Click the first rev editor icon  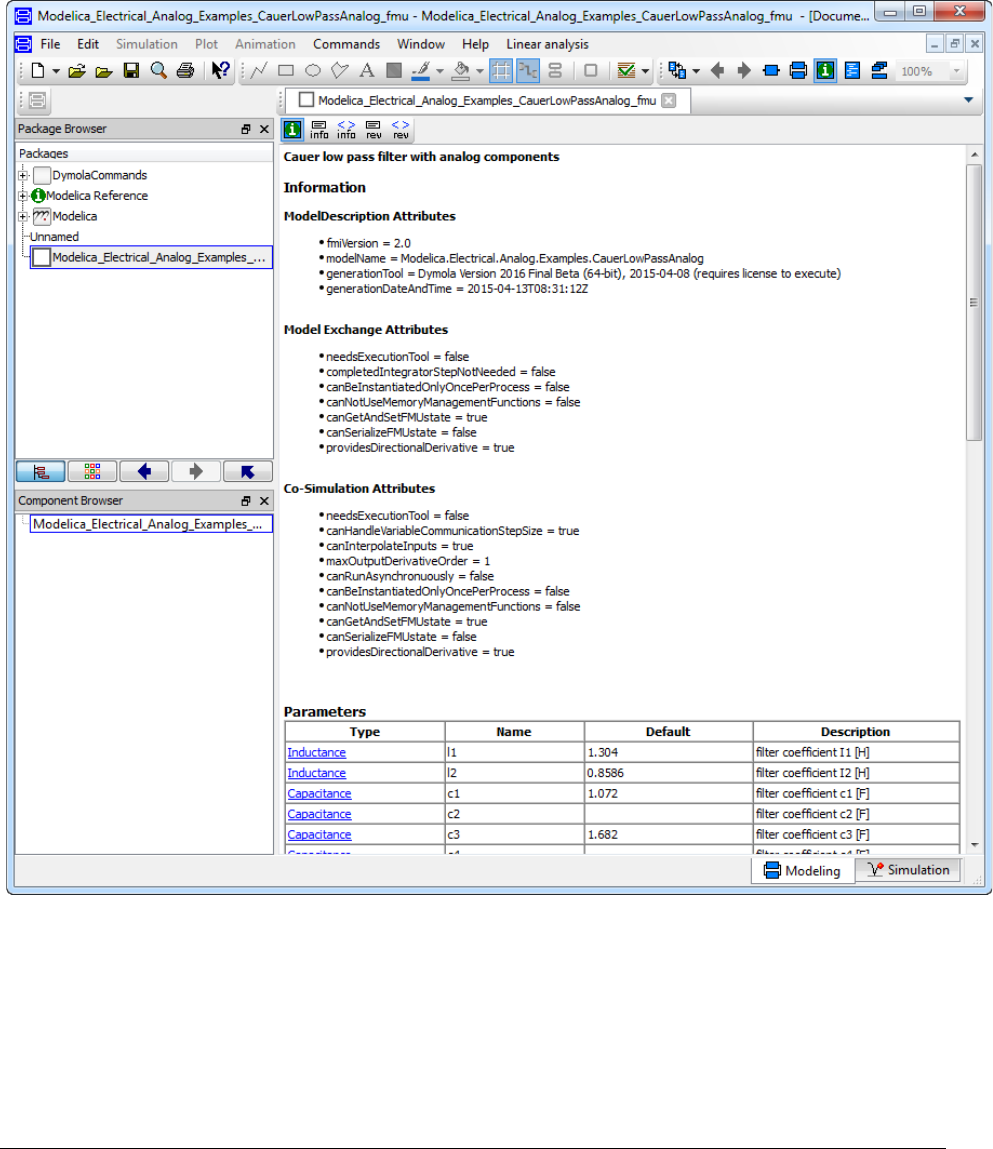(374, 130)
